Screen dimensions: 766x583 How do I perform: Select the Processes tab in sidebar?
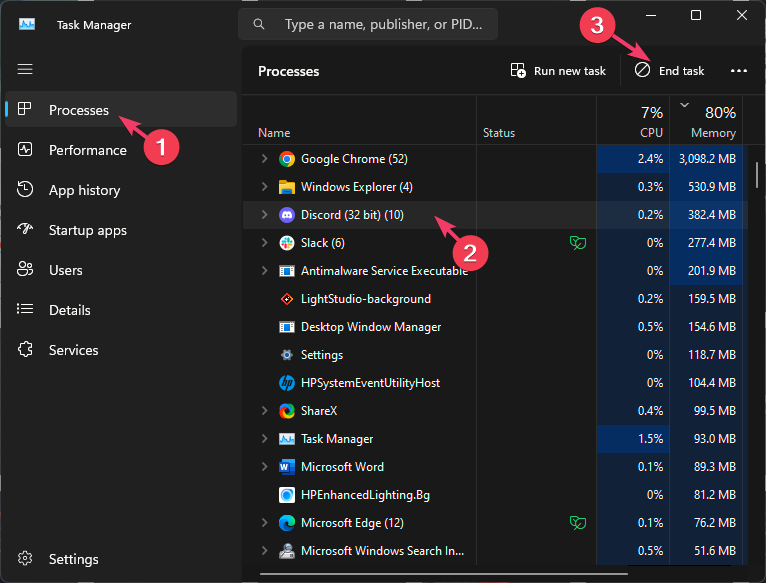click(x=78, y=110)
